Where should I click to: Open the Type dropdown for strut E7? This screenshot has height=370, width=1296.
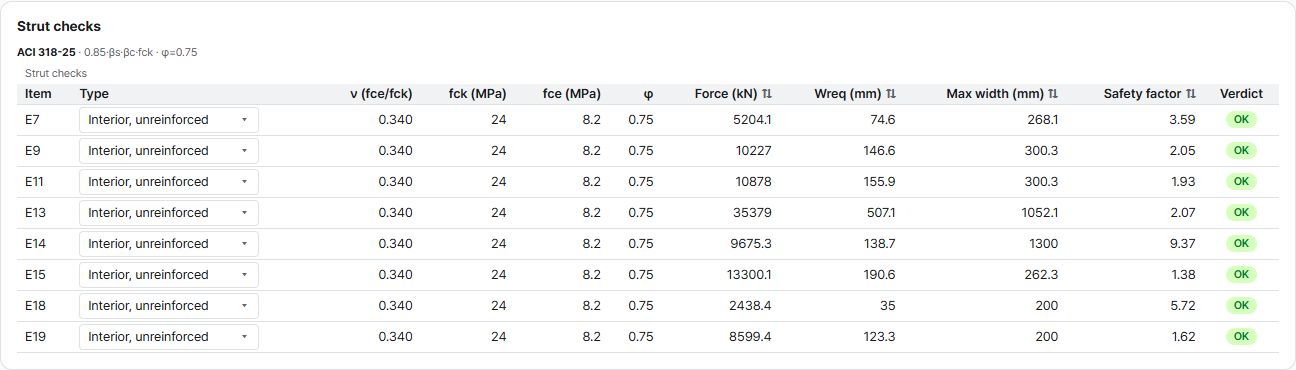[x=169, y=120]
